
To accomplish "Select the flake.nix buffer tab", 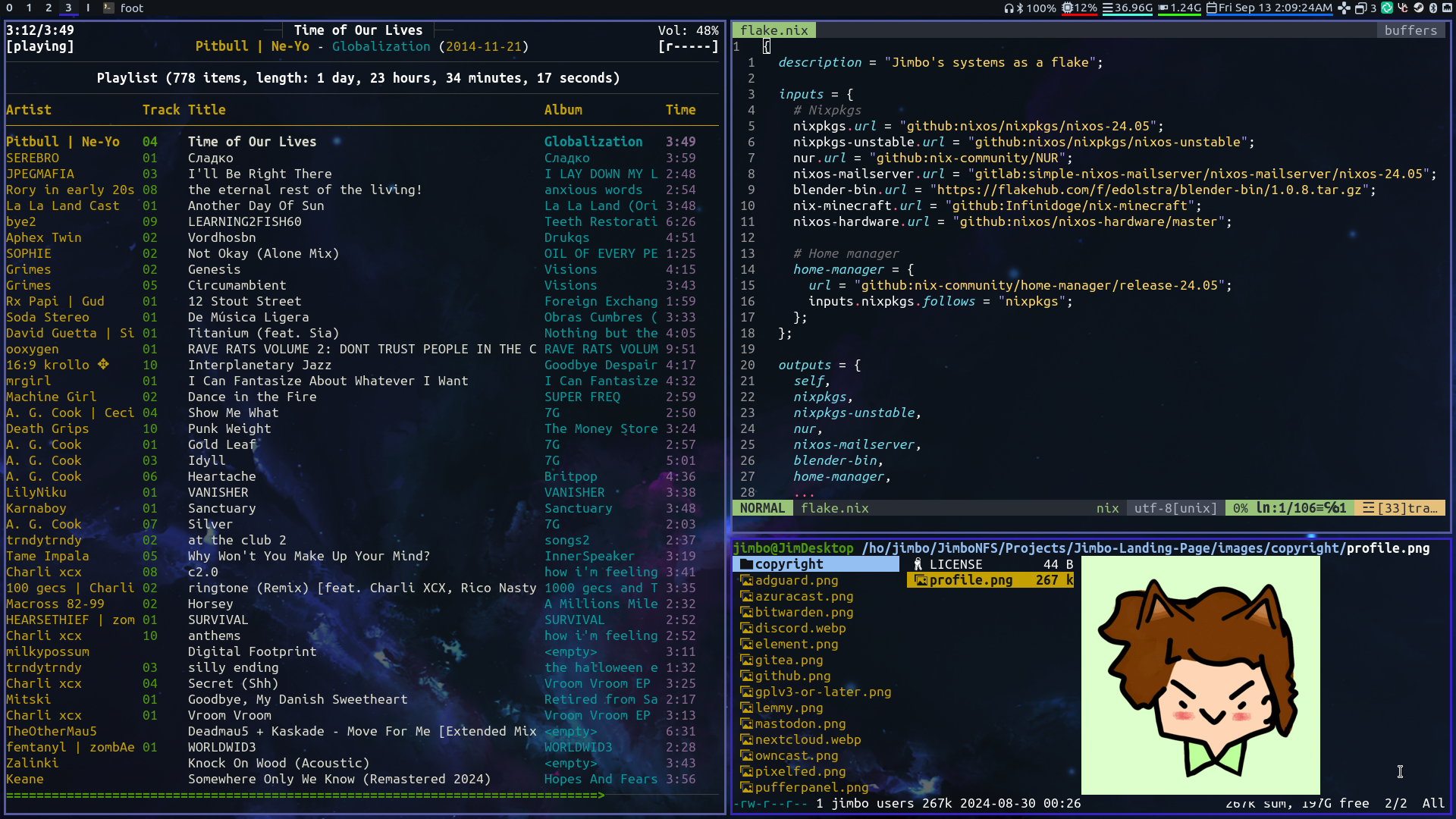I will pos(773,30).
